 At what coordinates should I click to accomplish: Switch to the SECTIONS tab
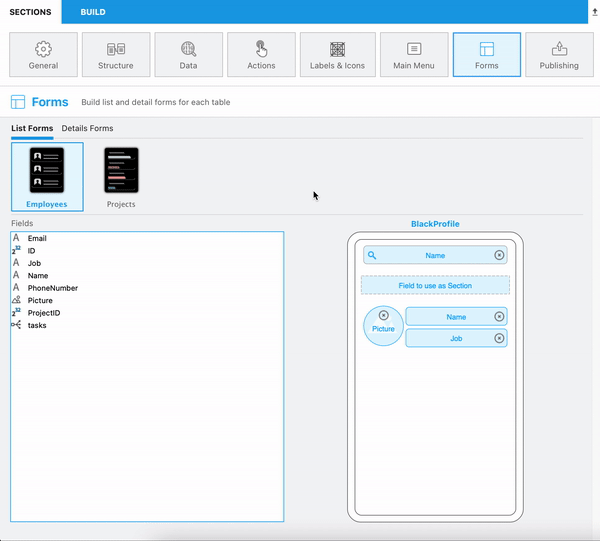pyautogui.click(x=30, y=12)
